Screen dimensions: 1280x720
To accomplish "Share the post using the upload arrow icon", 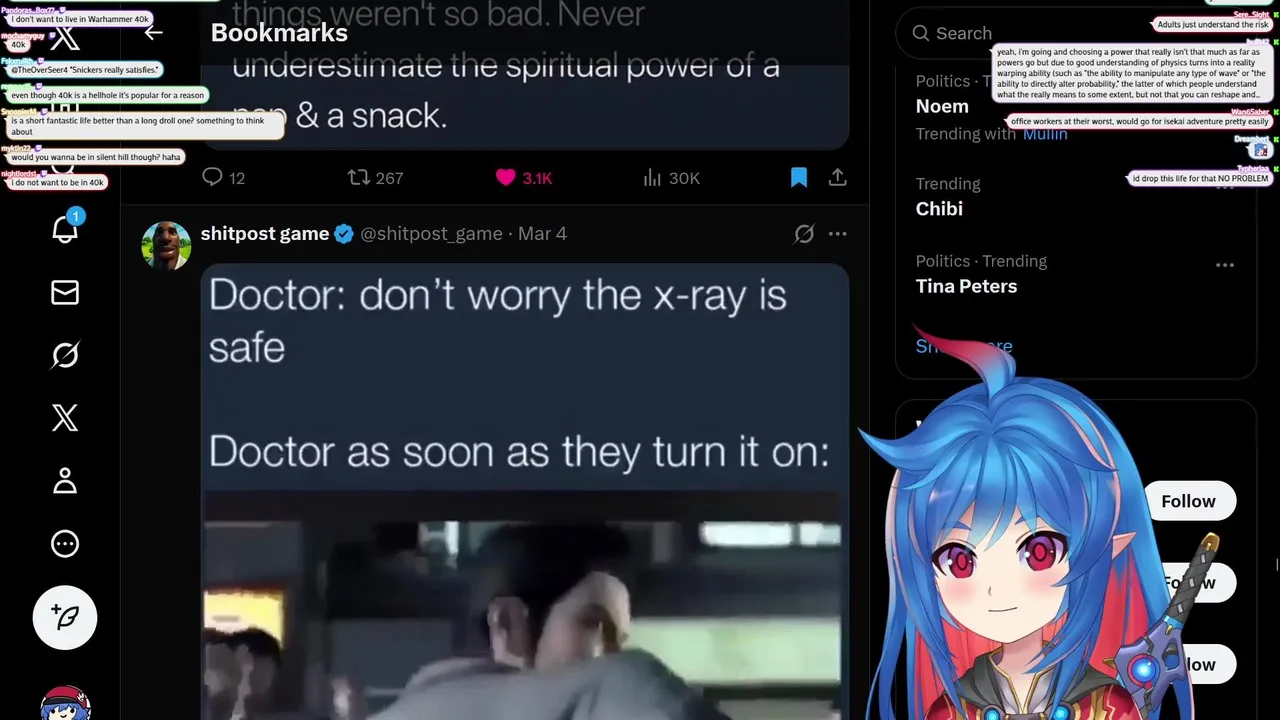I will point(838,178).
